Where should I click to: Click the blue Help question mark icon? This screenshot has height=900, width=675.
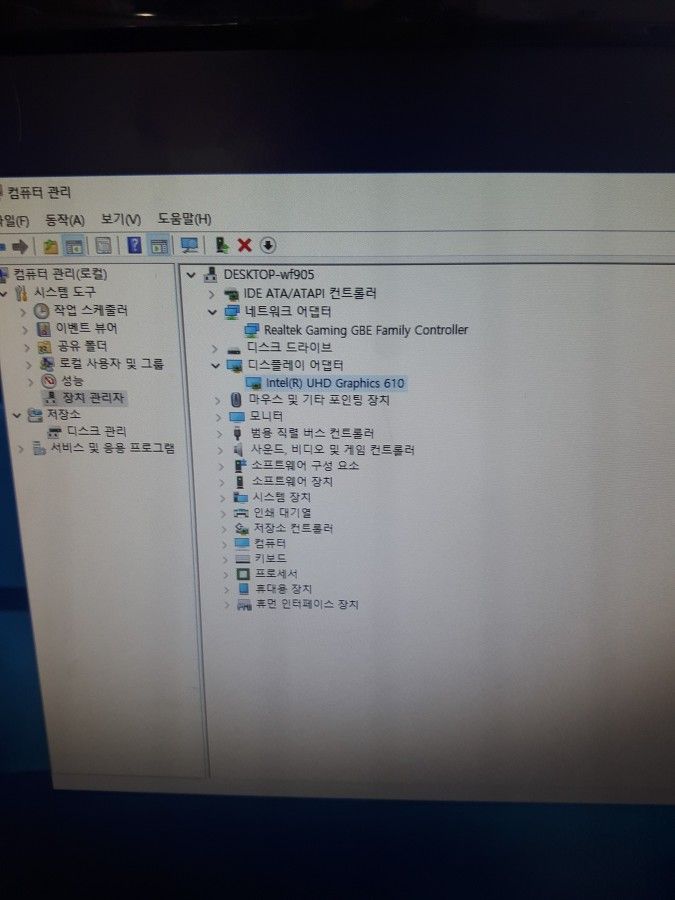(x=134, y=245)
